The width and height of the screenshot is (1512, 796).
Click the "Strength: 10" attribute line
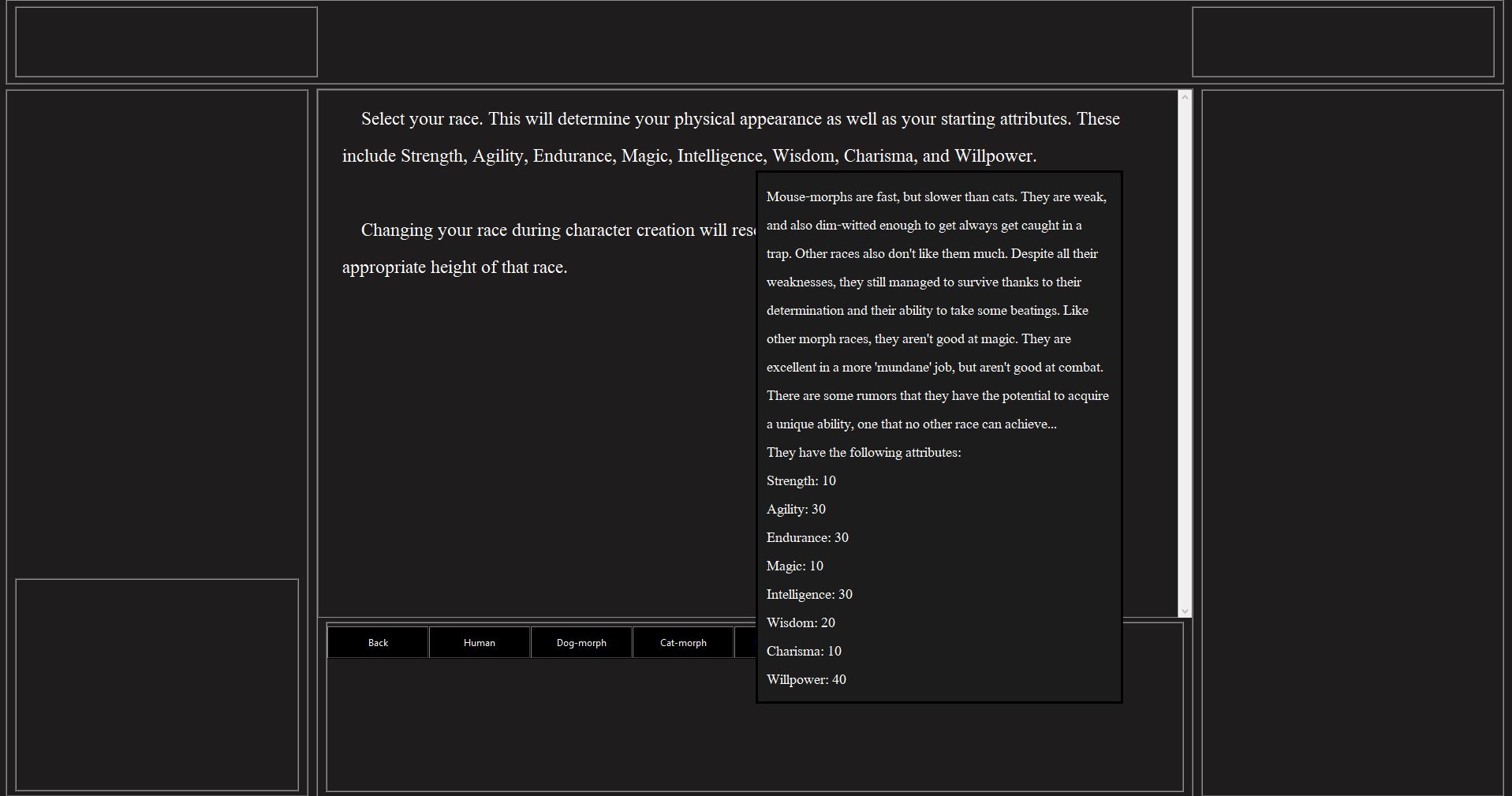(801, 480)
